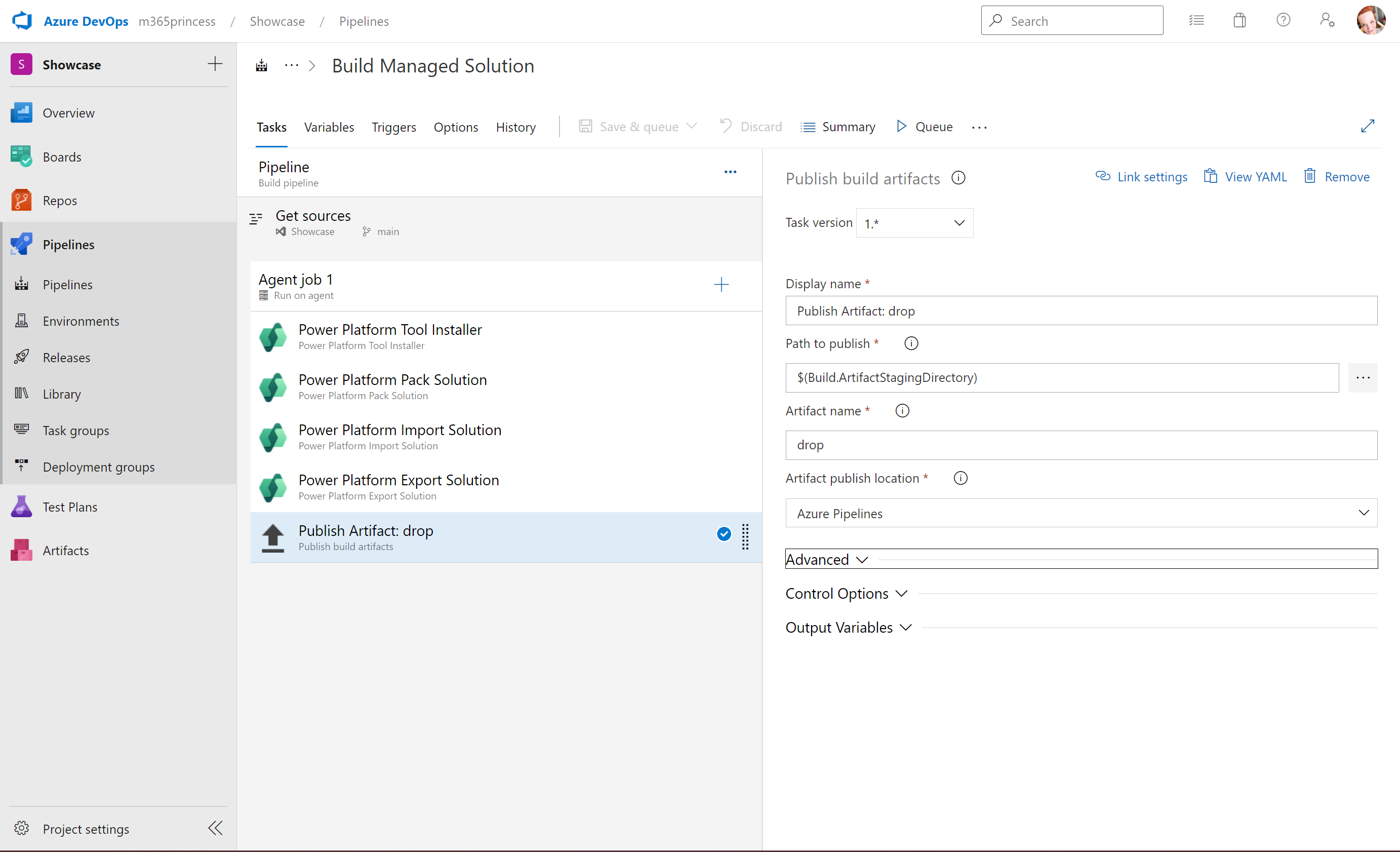Click the Path to publish field

(x=1062, y=377)
